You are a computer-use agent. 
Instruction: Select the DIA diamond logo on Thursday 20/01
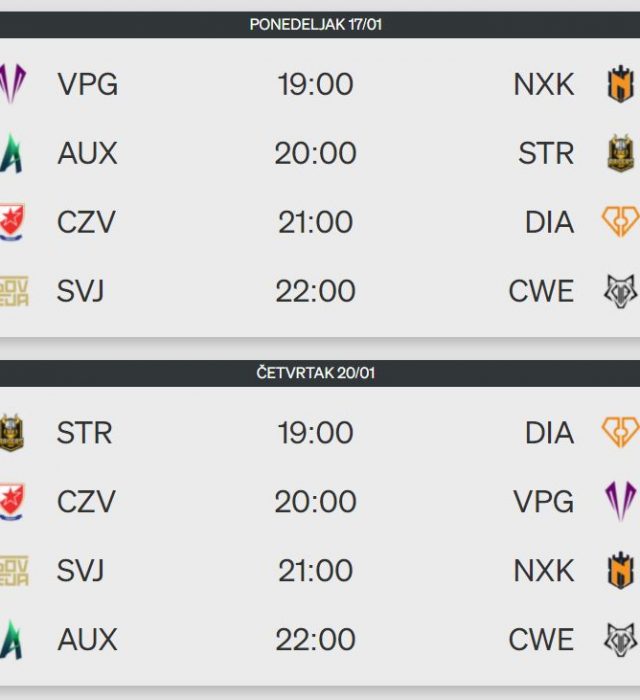click(x=619, y=432)
